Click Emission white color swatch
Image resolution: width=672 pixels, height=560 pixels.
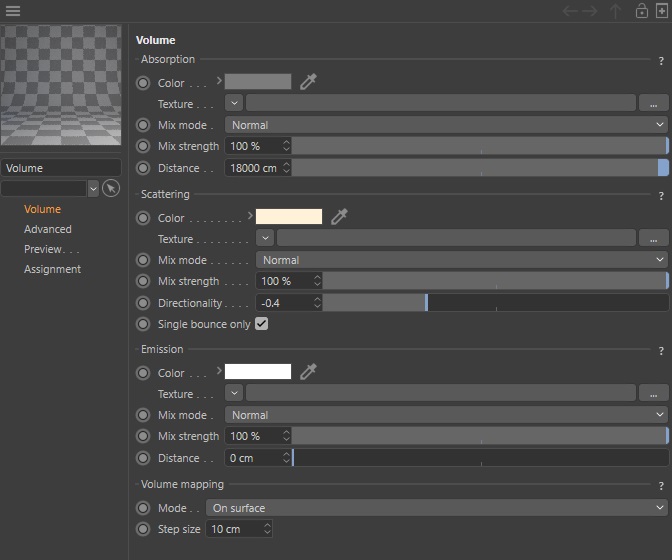click(x=258, y=371)
